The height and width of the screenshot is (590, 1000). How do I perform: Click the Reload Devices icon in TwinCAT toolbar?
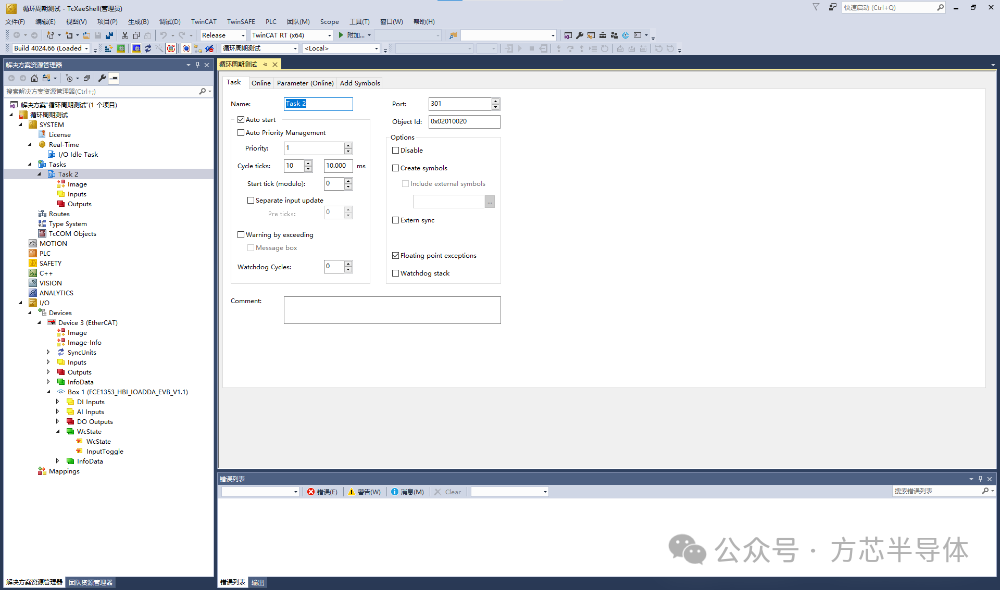[x=148, y=48]
